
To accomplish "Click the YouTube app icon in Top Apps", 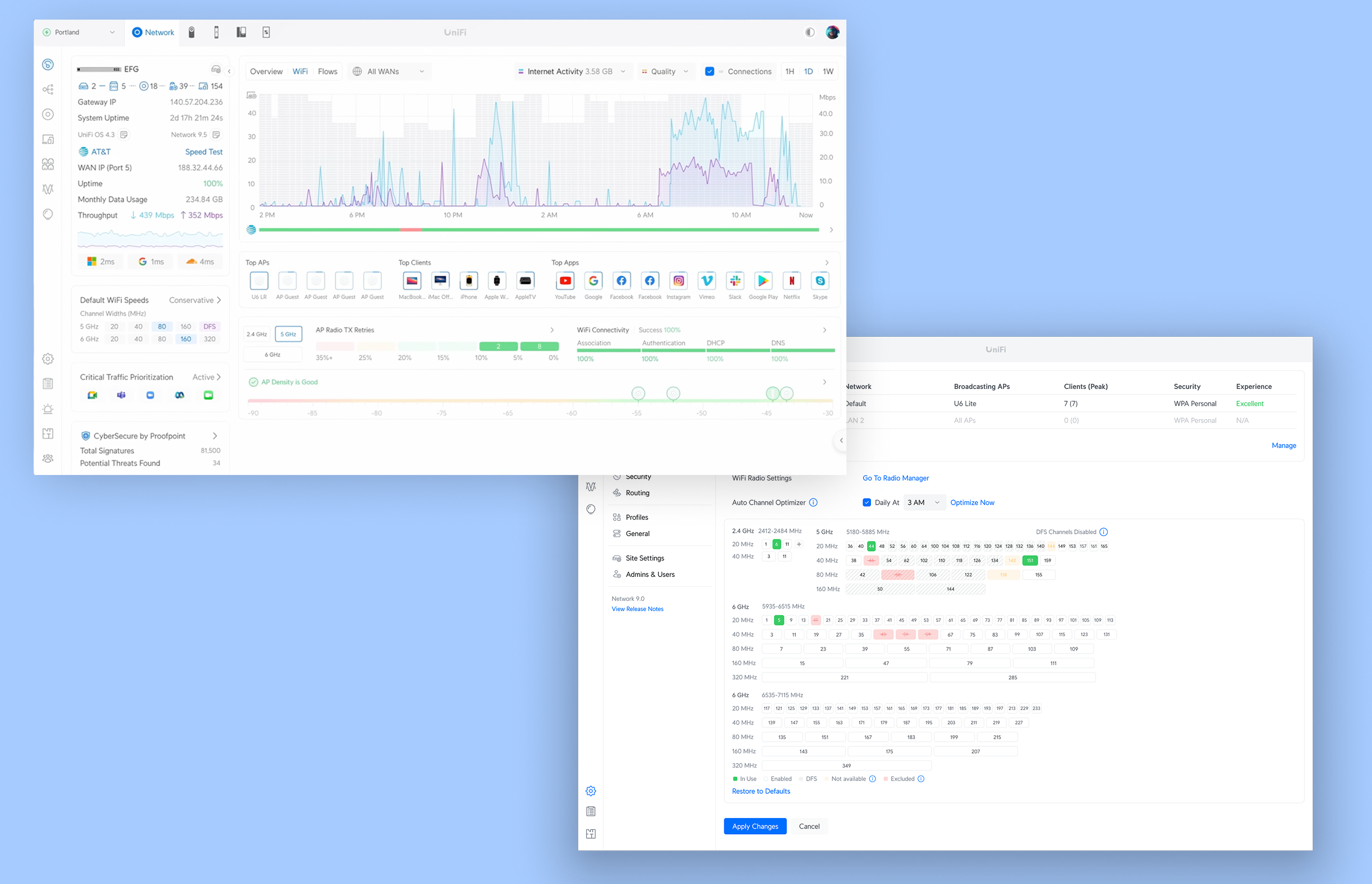I will (565, 281).
